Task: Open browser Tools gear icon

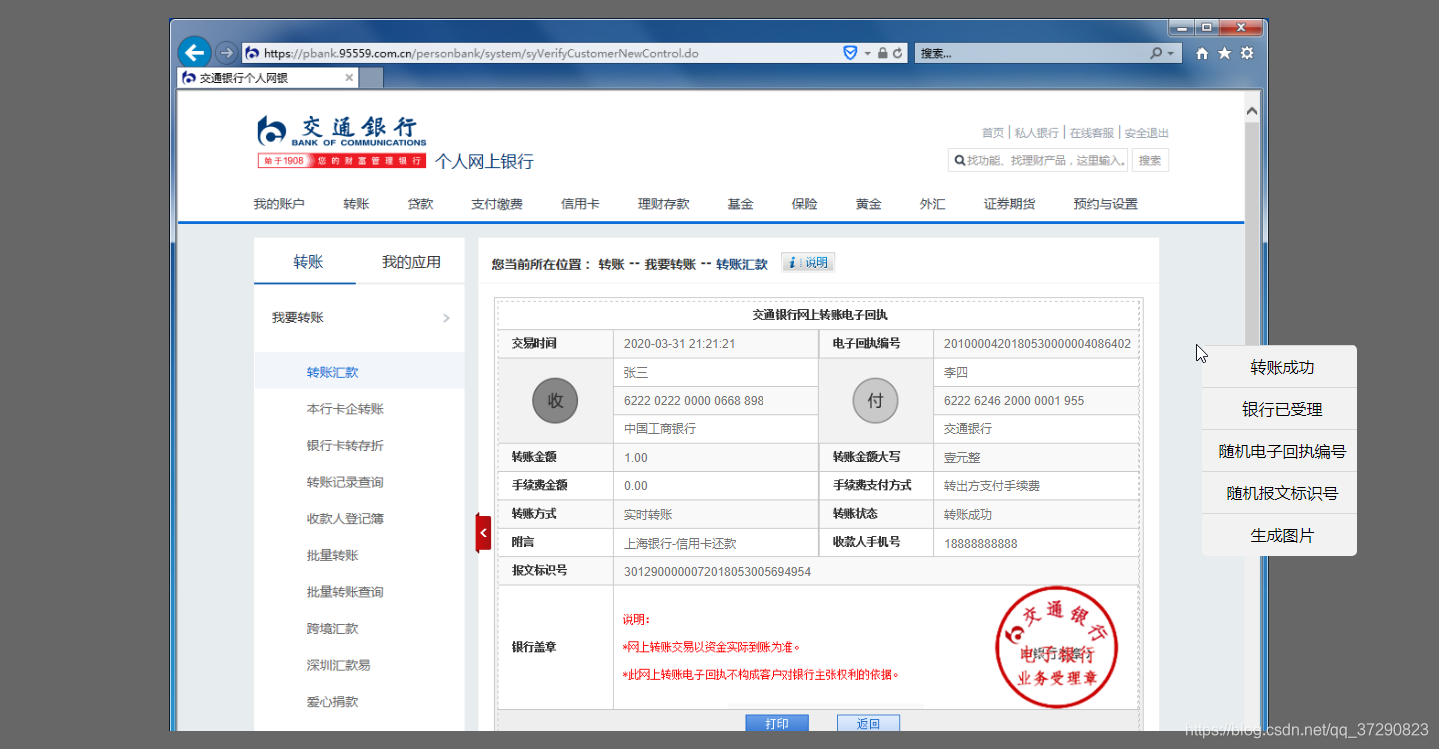Action: [x=1247, y=53]
